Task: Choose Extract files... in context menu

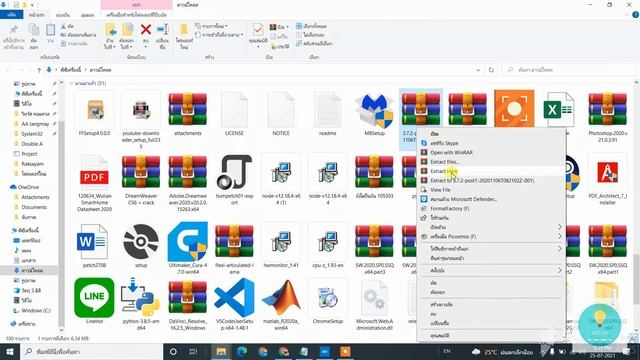Action: coord(490,162)
